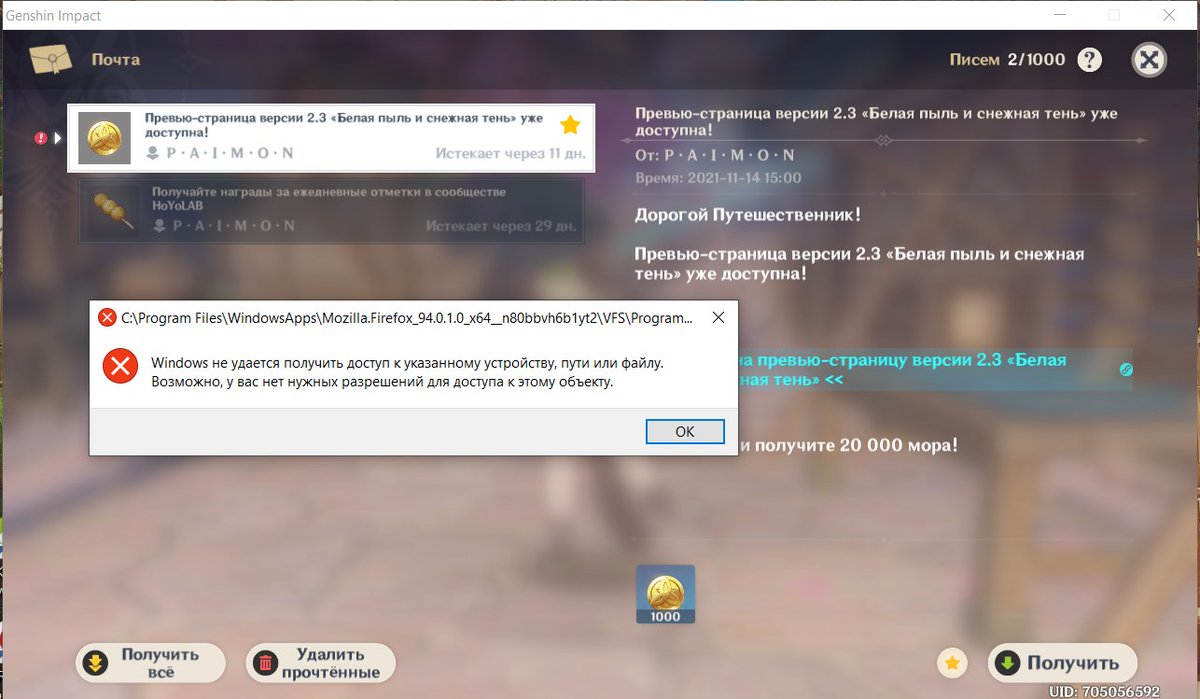Screen dimensions: 1200x699
Task: Click the red exclamation unread marker
Action: [x=41, y=138]
